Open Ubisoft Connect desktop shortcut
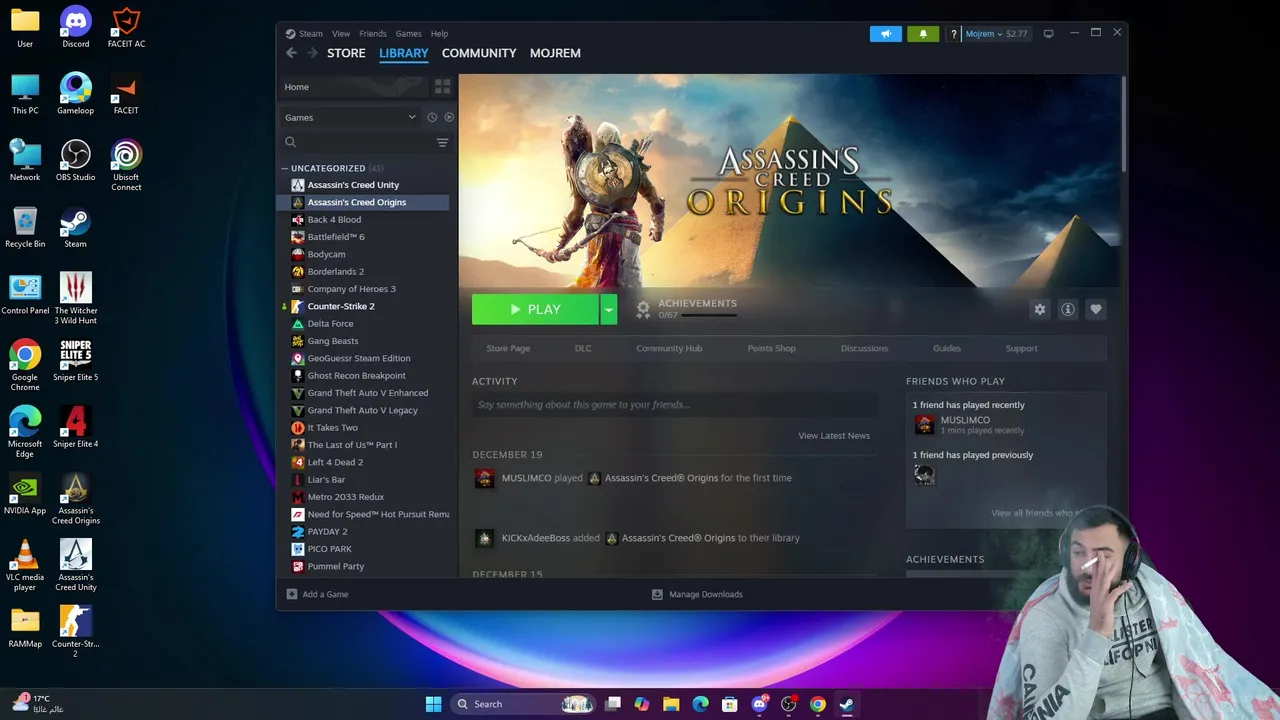Image resolution: width=1280 pixels, height=720 pixels. pos(126,165)
